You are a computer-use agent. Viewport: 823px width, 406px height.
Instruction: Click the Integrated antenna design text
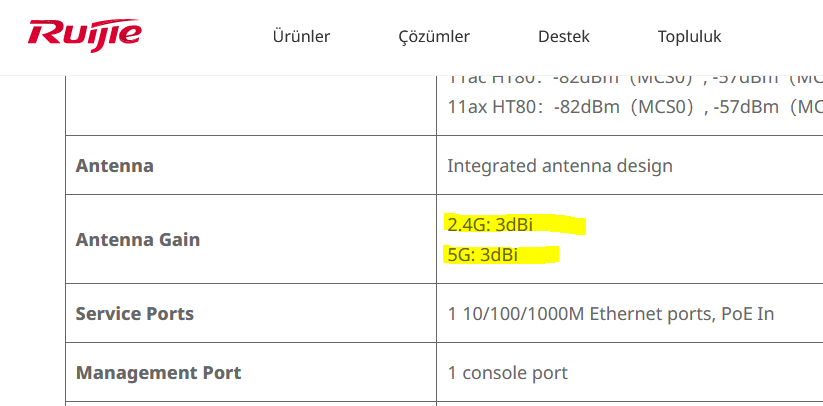560,166
